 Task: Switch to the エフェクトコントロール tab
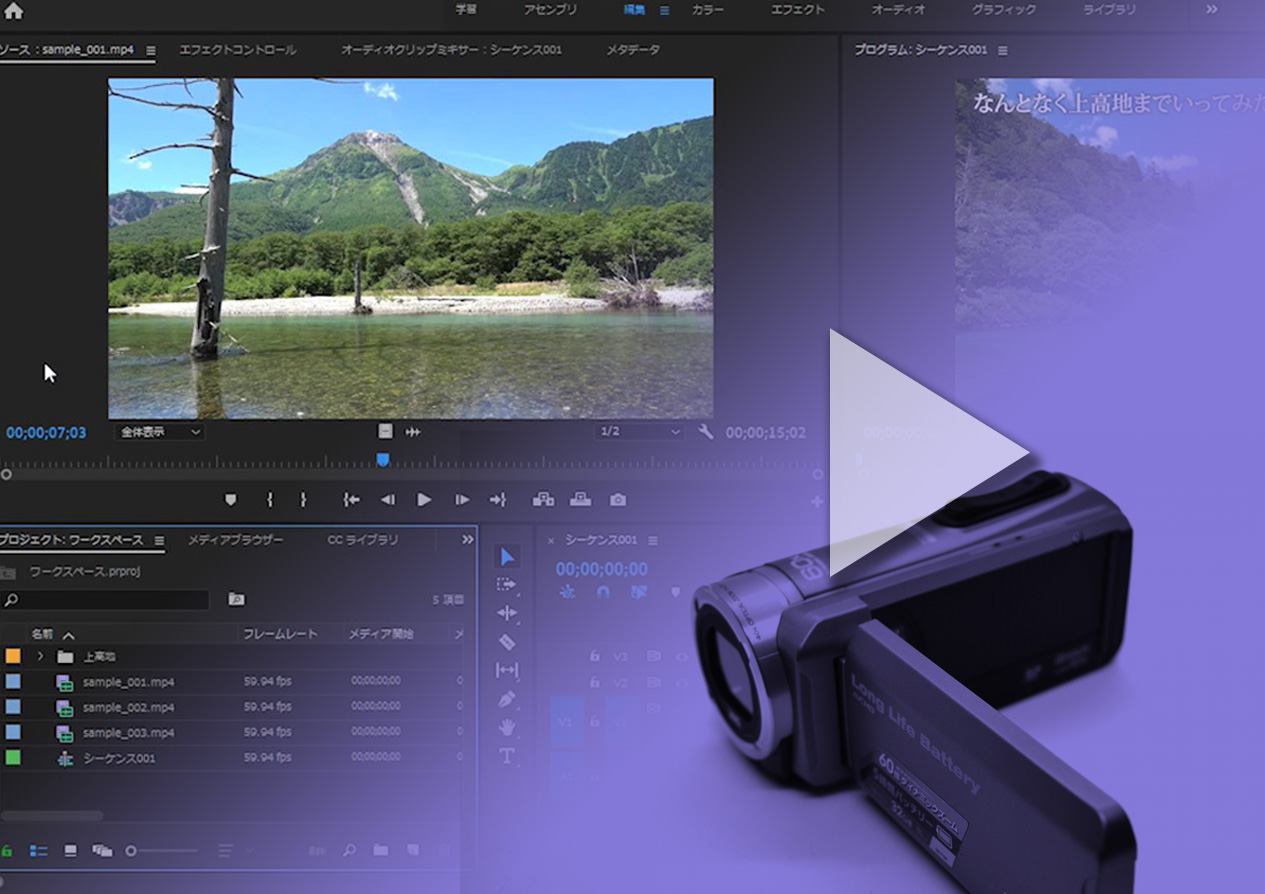[x=237, y=50]
